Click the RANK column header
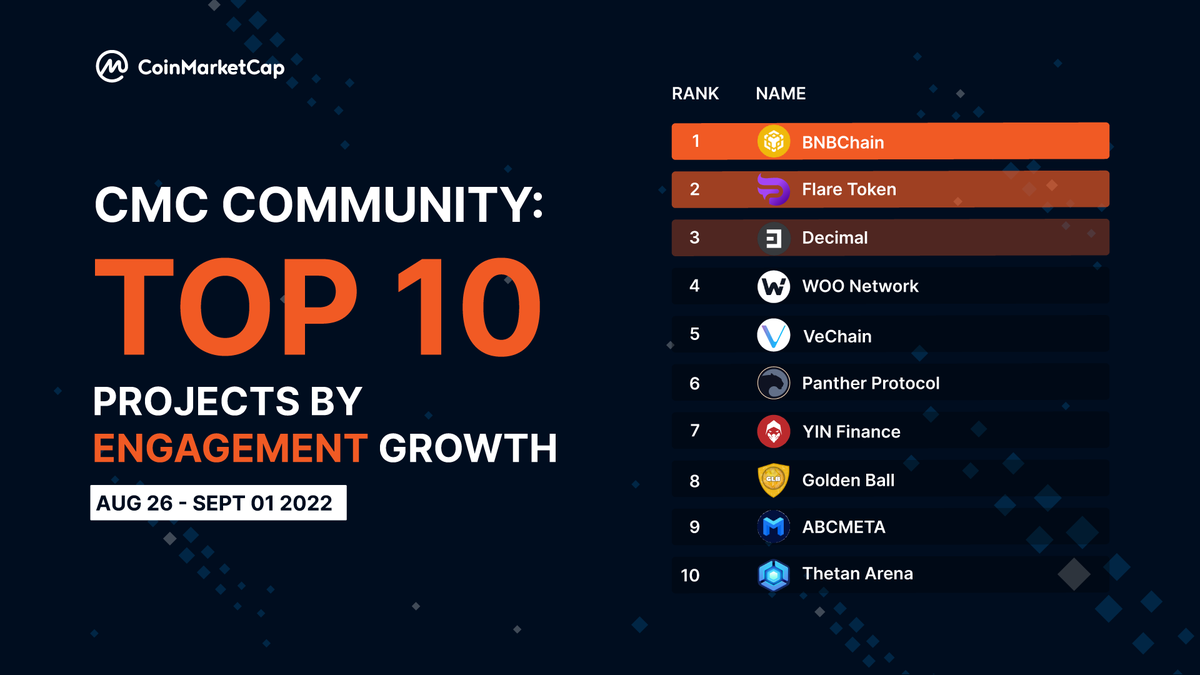Viewport: 1200px width, 675px height. coord(695,93)
